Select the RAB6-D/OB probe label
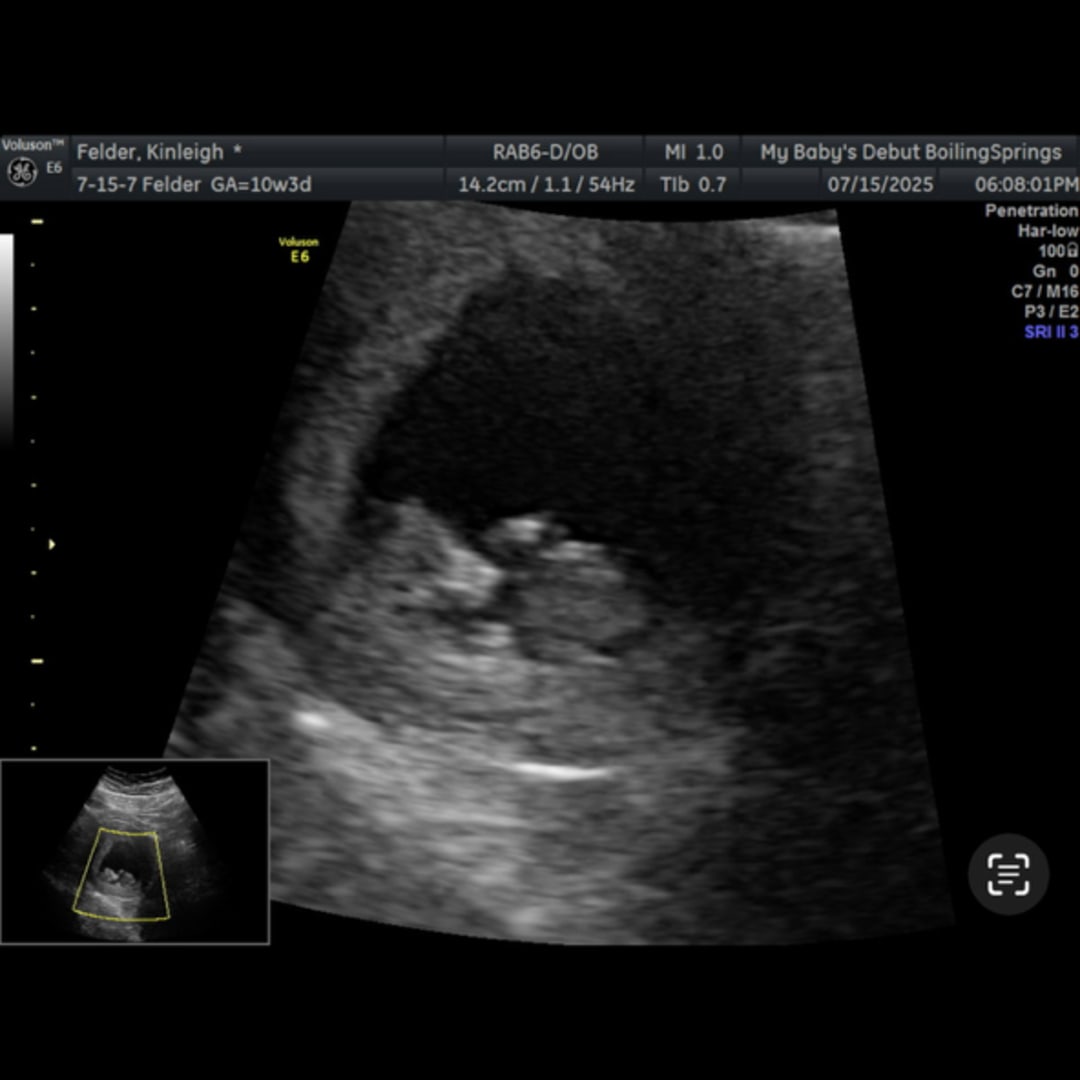1080x1080 pixels. tap(545, 152)
